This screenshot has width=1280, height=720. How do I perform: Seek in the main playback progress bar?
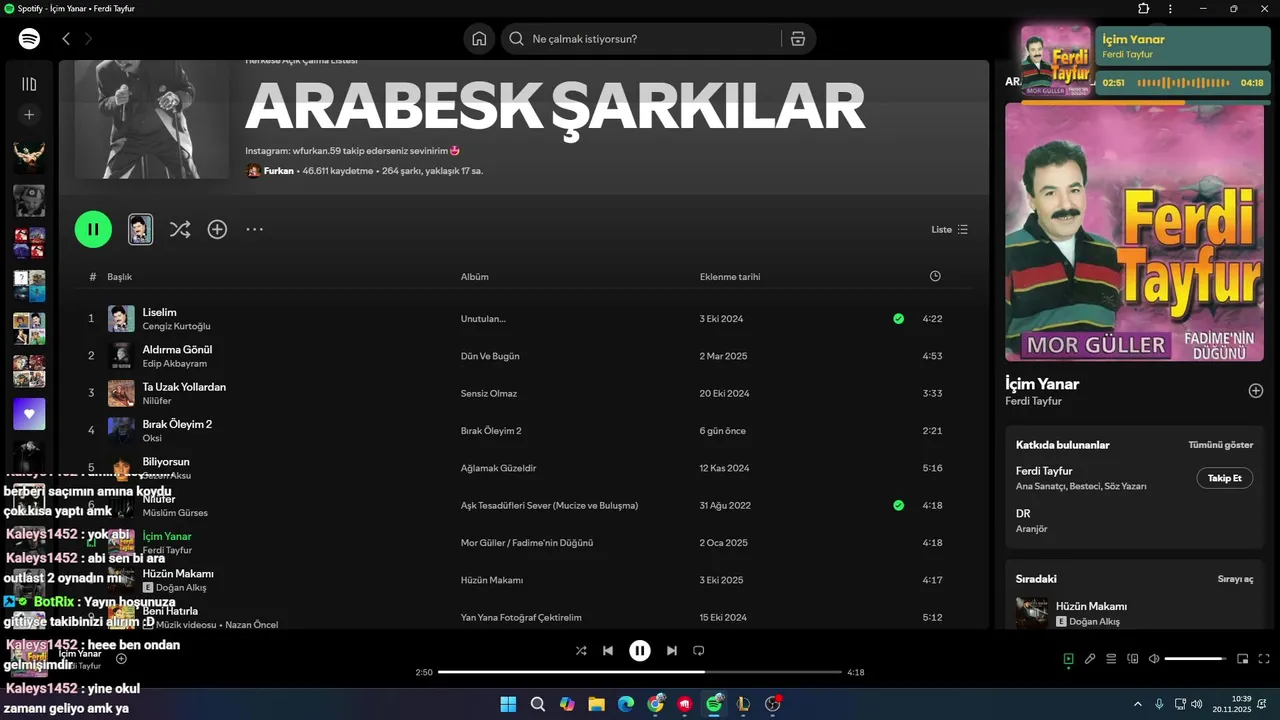coord(640,672)
